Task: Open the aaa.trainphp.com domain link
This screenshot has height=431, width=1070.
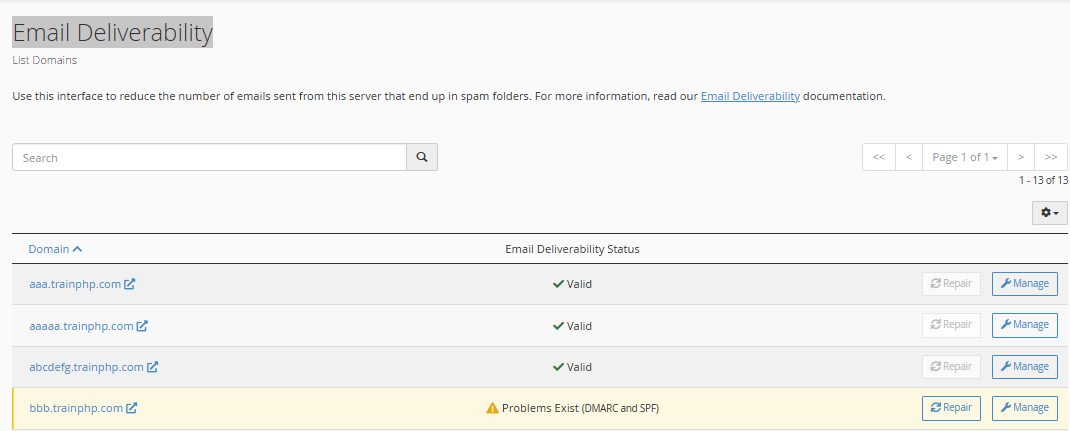Action: (x=75, y=284)
